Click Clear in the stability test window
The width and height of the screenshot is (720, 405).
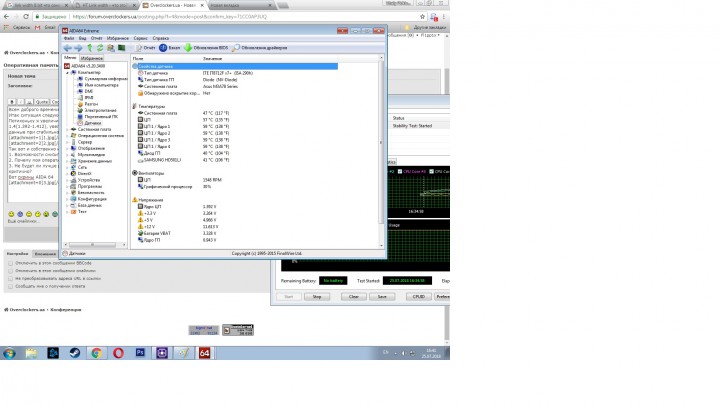click(354, 297)
